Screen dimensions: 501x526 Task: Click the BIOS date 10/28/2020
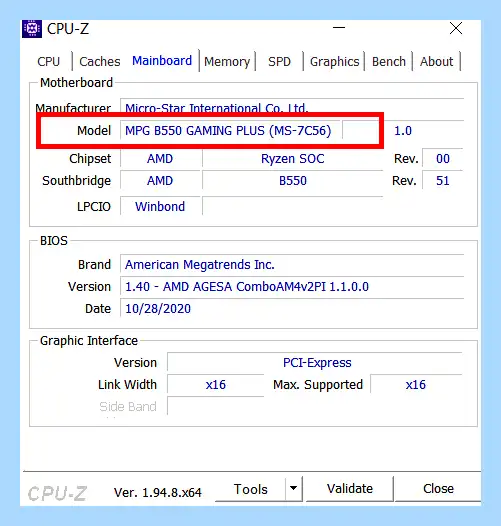click(158, 309)
